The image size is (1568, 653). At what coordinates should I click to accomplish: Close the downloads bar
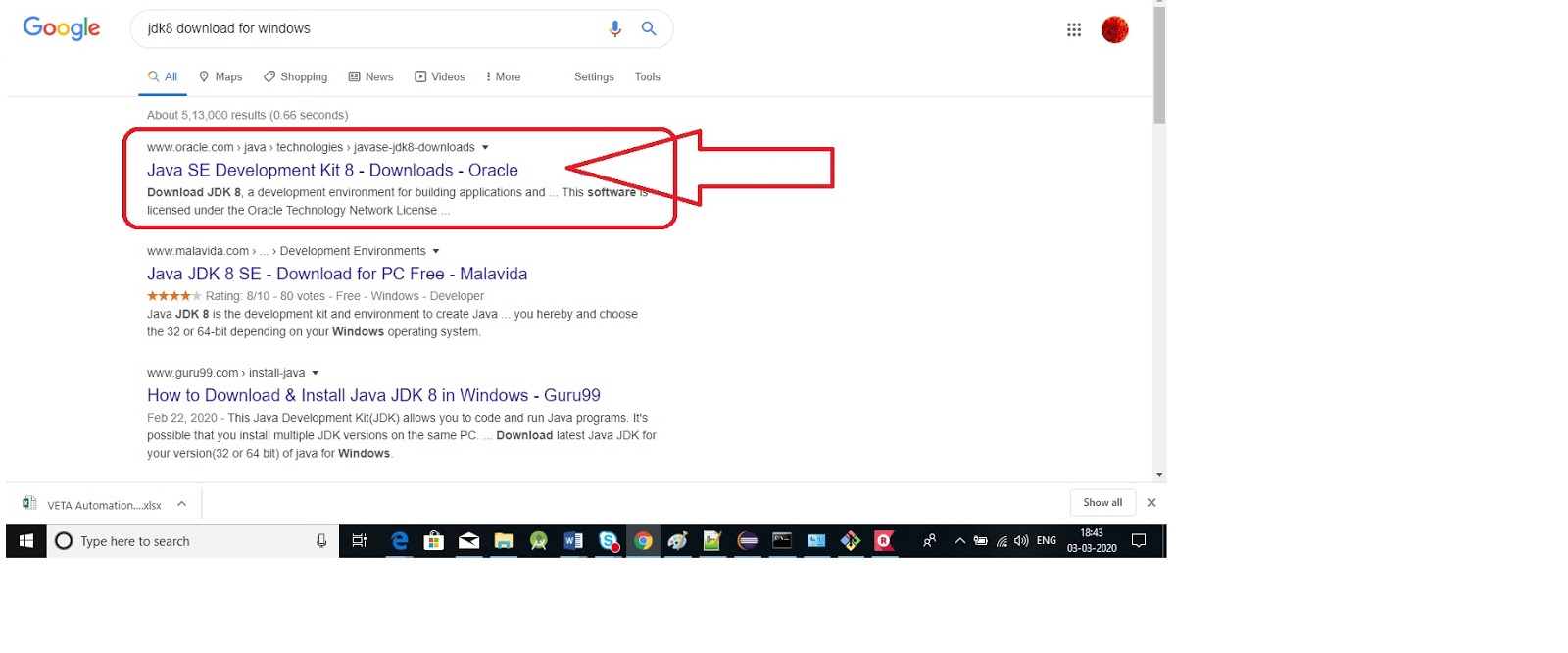pyautogui.click(x=1151, y=502)
